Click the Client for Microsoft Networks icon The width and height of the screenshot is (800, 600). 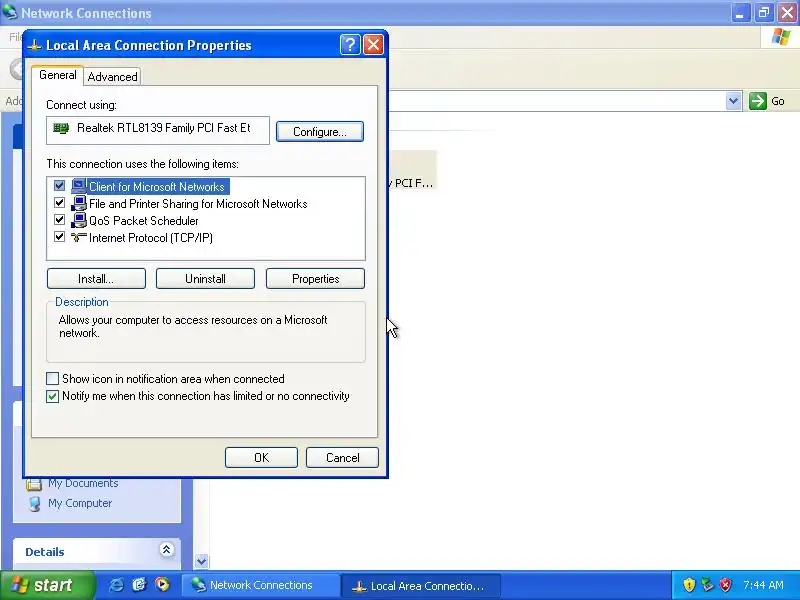tap(79, 186)
